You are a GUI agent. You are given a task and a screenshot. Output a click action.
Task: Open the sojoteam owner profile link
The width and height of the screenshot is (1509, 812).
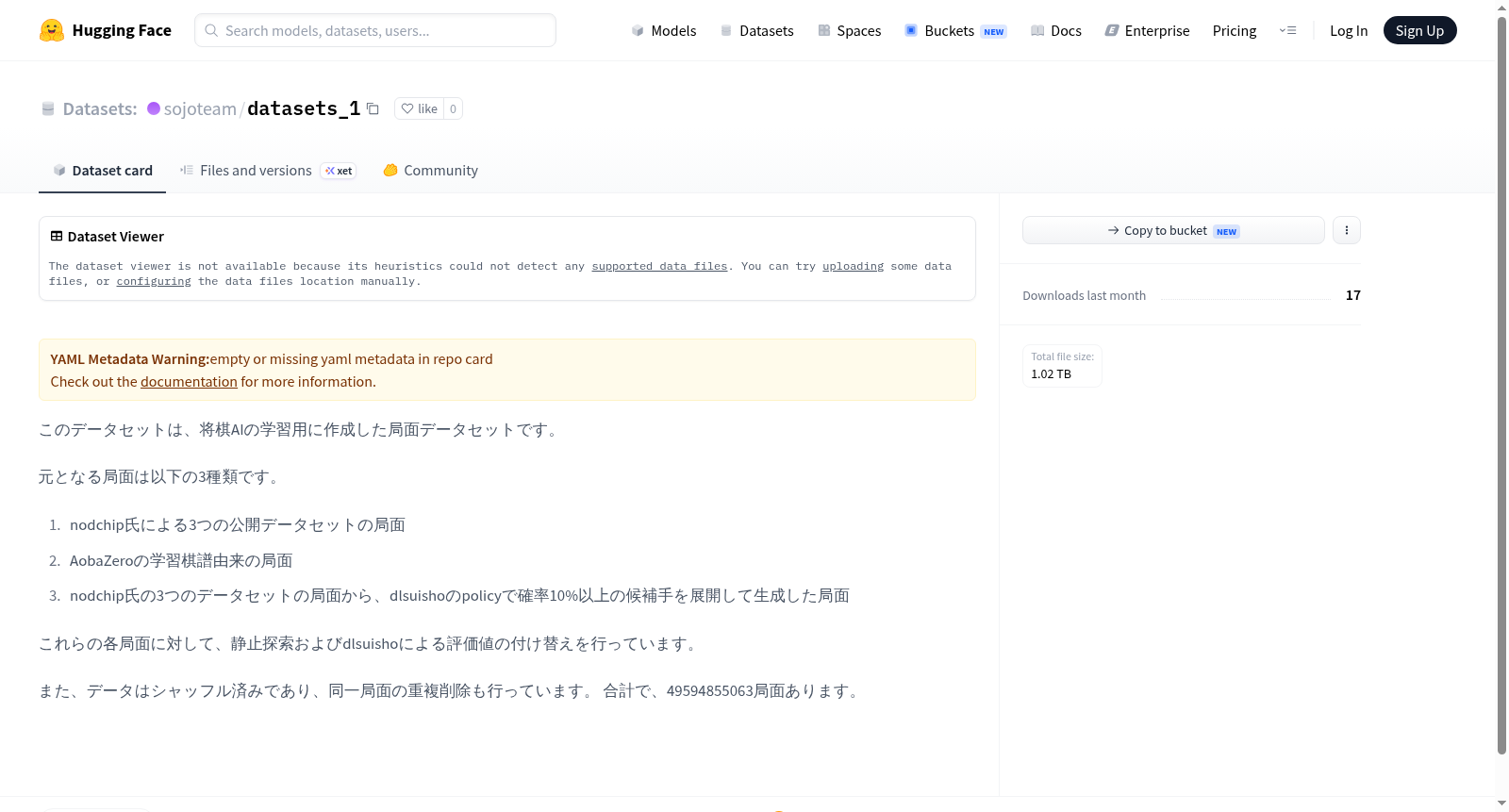pyautogui.click(x=200, y=108)
